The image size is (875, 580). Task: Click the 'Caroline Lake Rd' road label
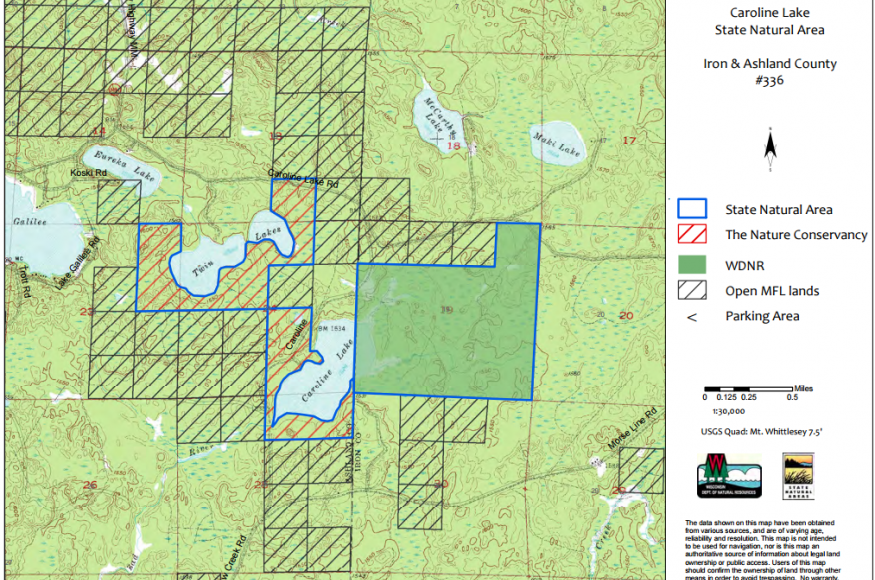point(303,178)
